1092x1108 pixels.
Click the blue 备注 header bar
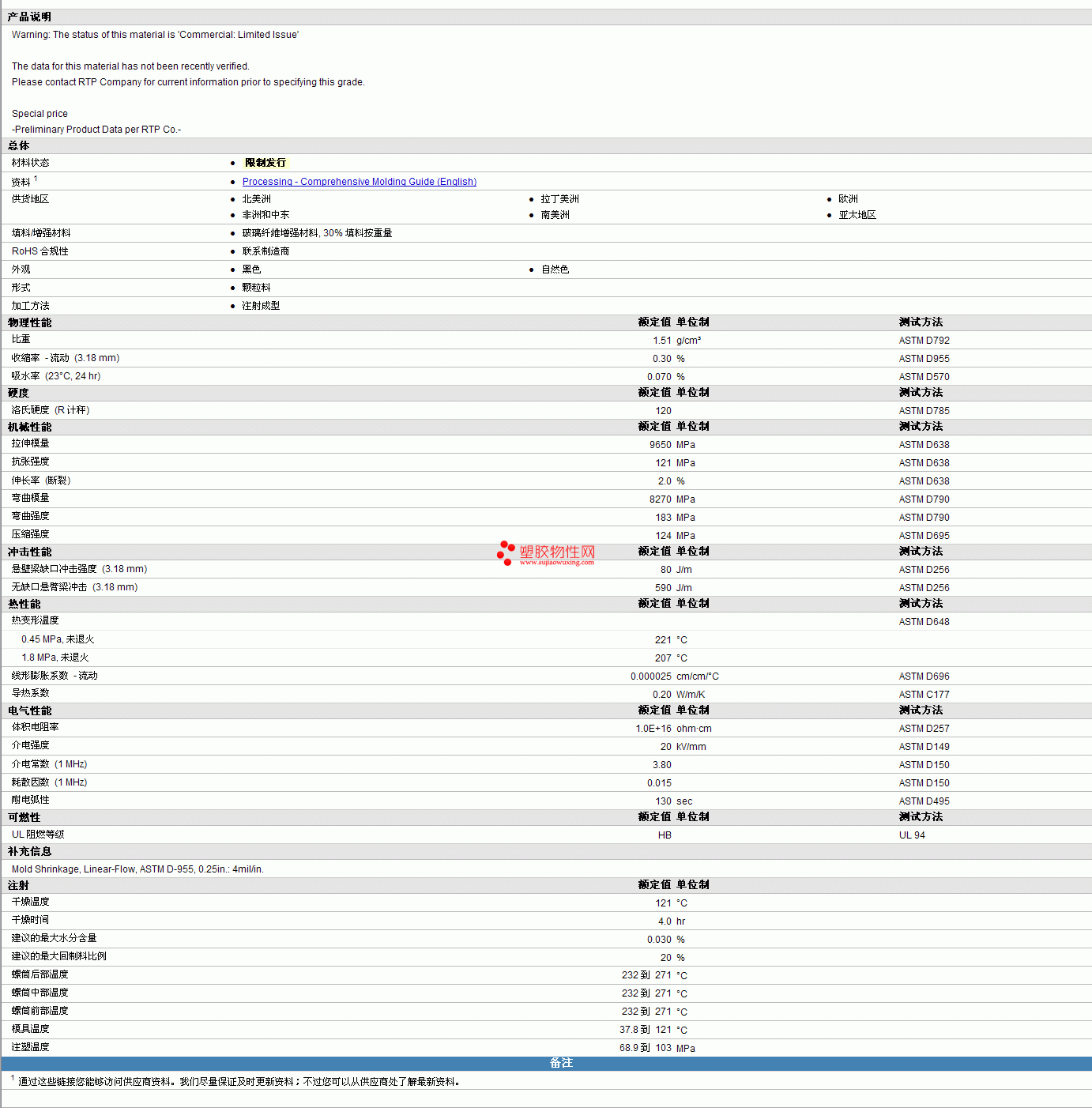pos(561,1064)
